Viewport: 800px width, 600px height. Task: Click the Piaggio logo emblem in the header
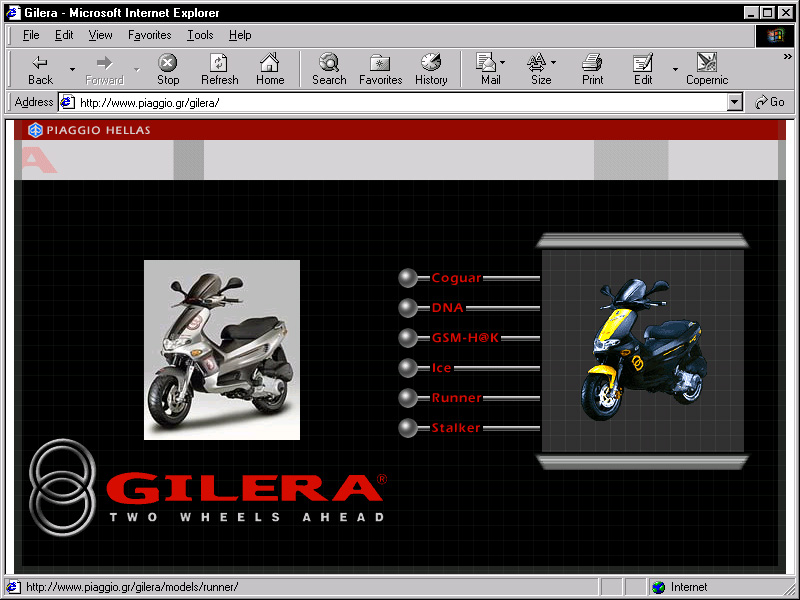[35, 130]
